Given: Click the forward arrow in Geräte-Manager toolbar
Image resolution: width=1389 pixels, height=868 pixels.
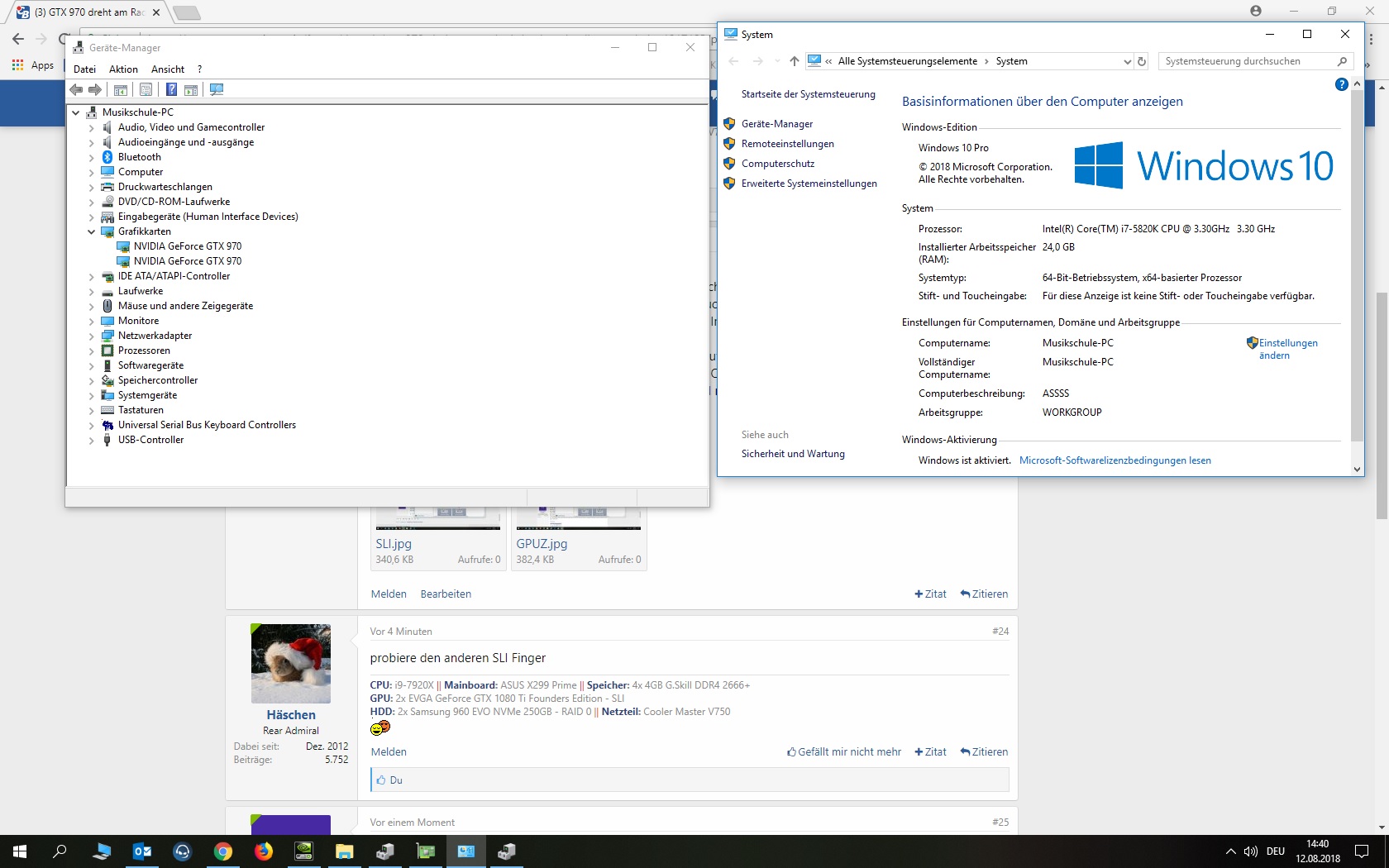Looking at the screenshot, I should point(95,89).
